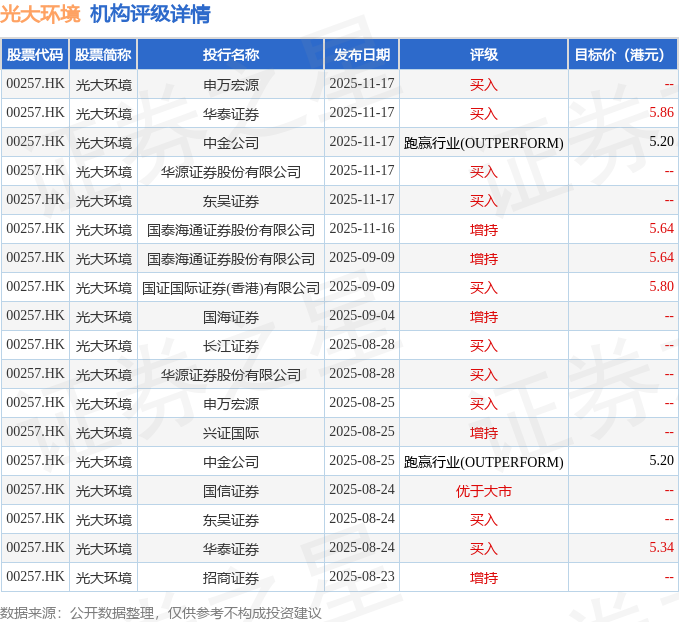Click 增持 rating in 招商证券 row
Image resolution: width=679 pixels, height=622 pixels.
pos(484,578)
